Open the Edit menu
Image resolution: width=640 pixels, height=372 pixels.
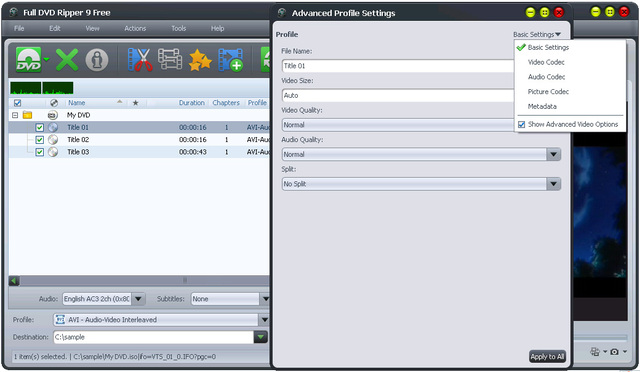coord(55,28)
